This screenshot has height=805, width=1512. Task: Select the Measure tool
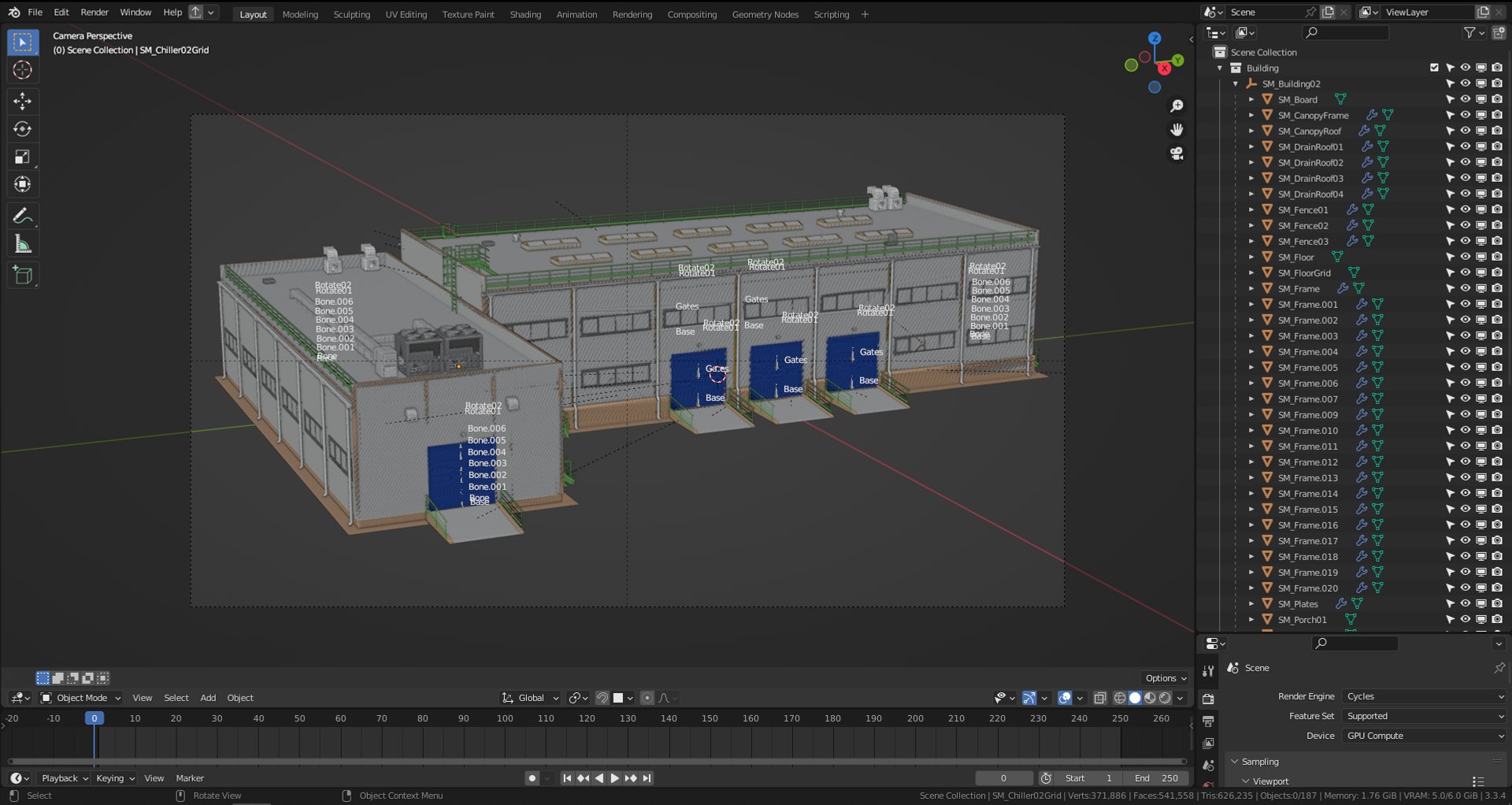click(23, 243)
